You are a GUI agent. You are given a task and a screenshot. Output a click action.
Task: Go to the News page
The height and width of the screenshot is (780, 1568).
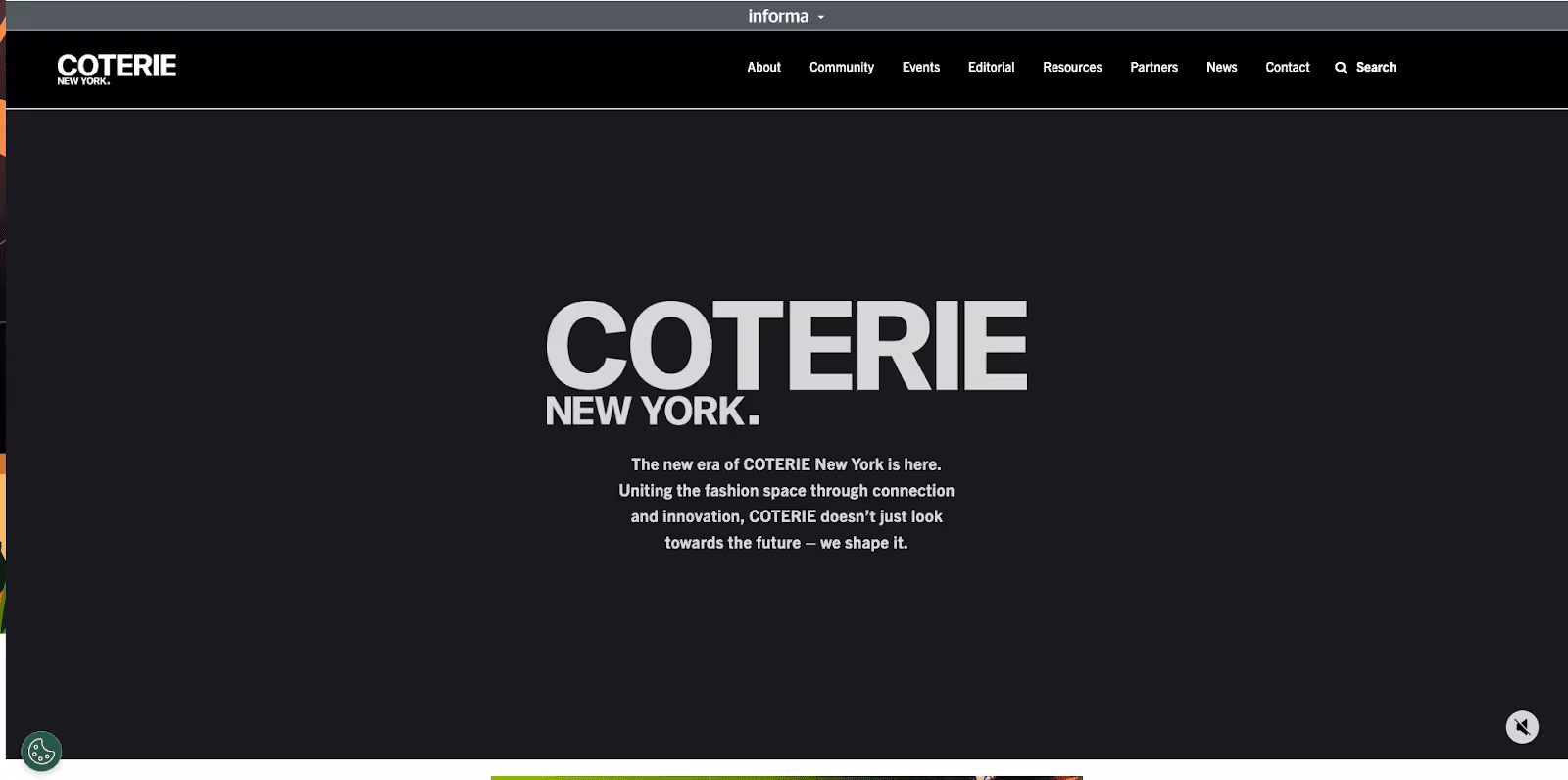click(1221, 68)
